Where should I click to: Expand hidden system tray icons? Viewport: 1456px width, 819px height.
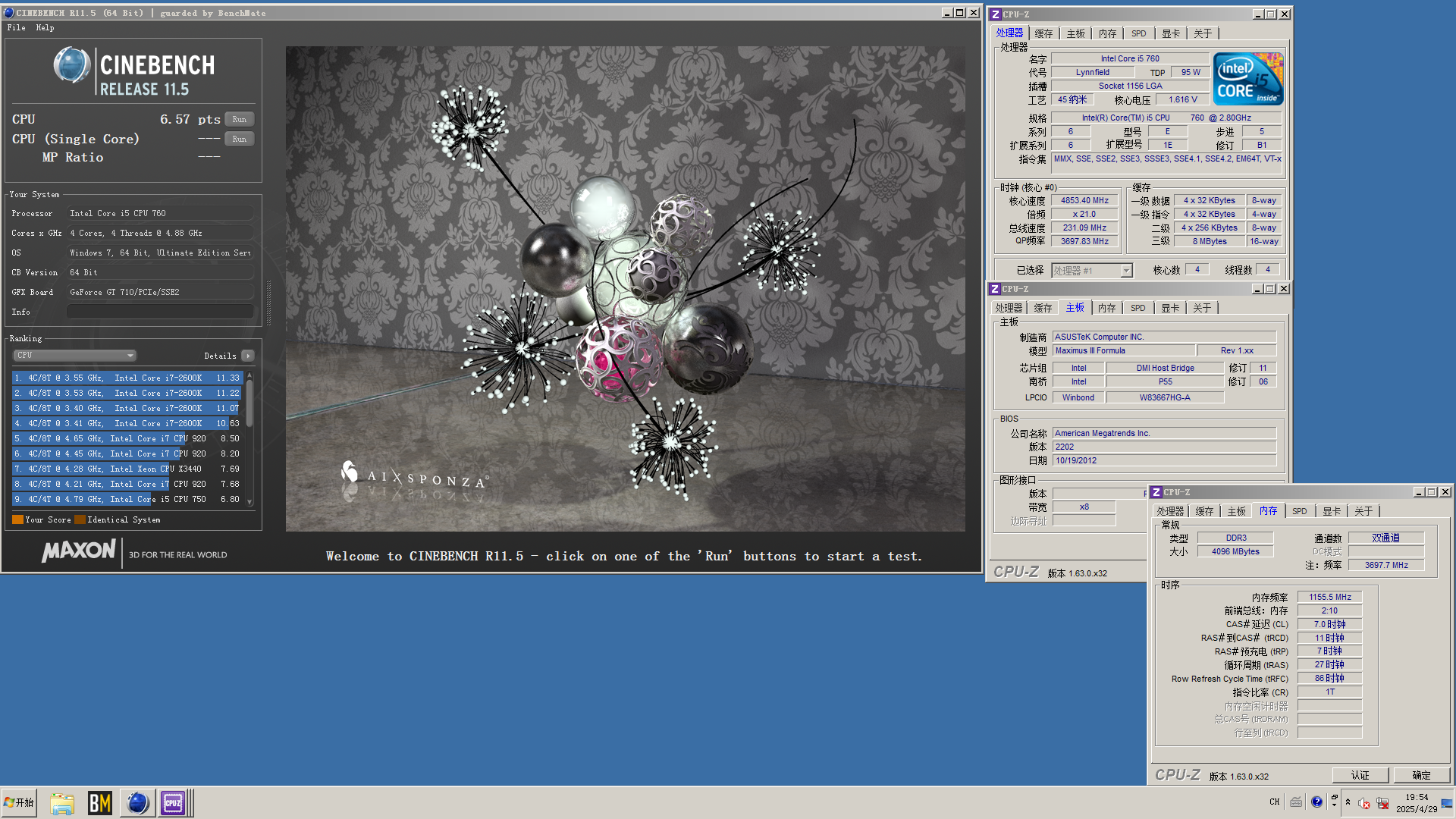(x=1348, y=802)
